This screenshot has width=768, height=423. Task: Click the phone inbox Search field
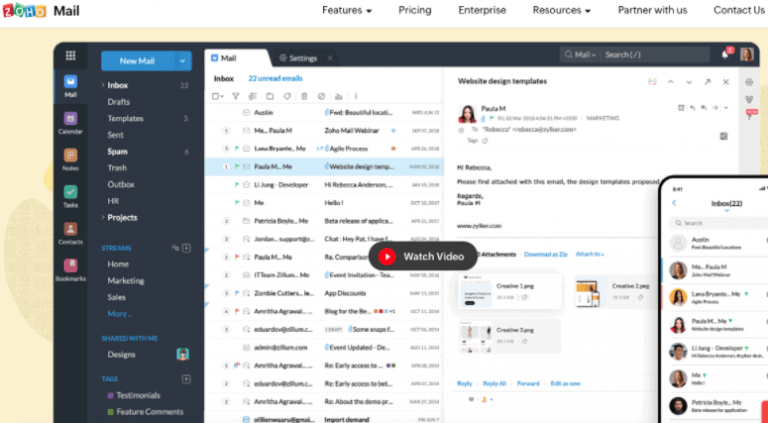[718, 223]
